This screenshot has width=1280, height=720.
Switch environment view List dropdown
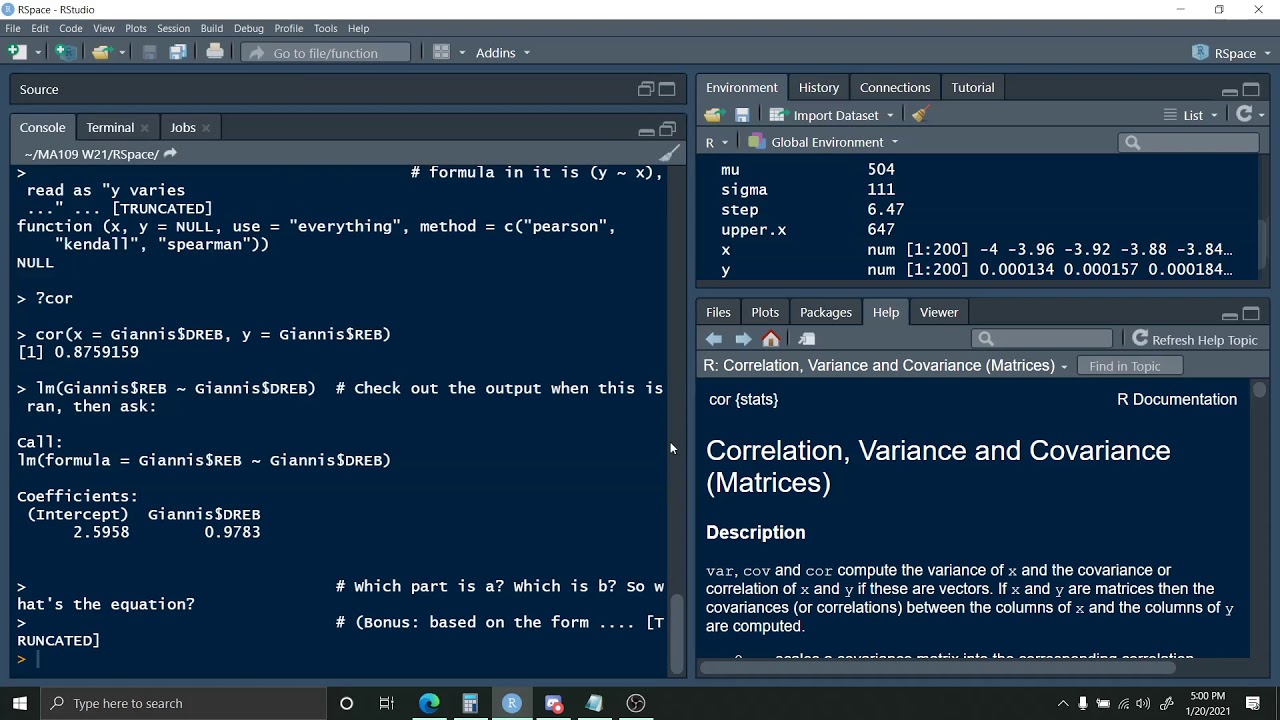(1191, 115)
